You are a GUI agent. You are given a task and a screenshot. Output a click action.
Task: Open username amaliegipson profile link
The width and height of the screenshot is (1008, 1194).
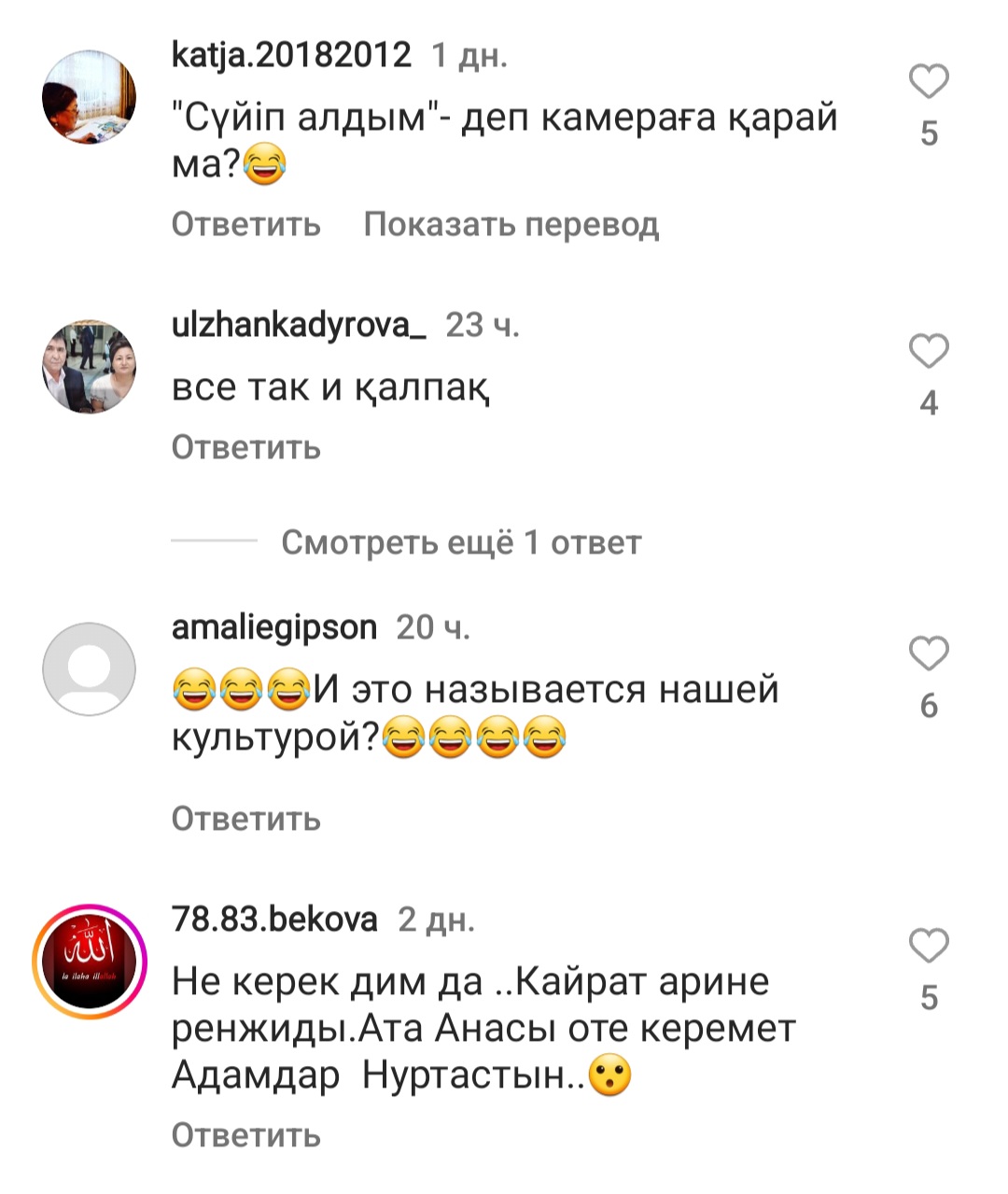click(274, 627)
